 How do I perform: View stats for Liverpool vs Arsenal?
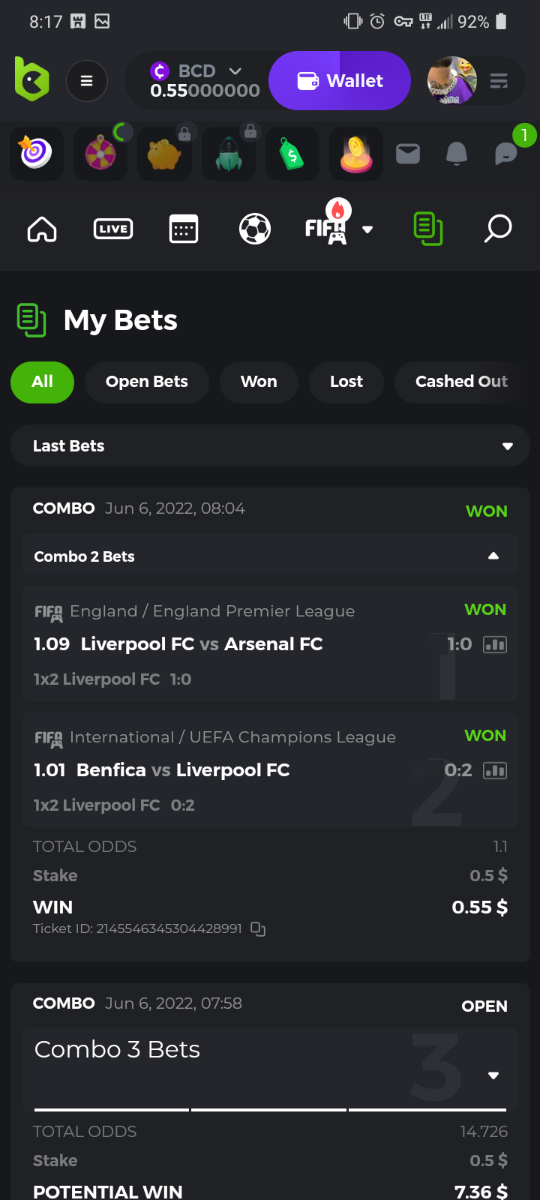click(495, 645)
